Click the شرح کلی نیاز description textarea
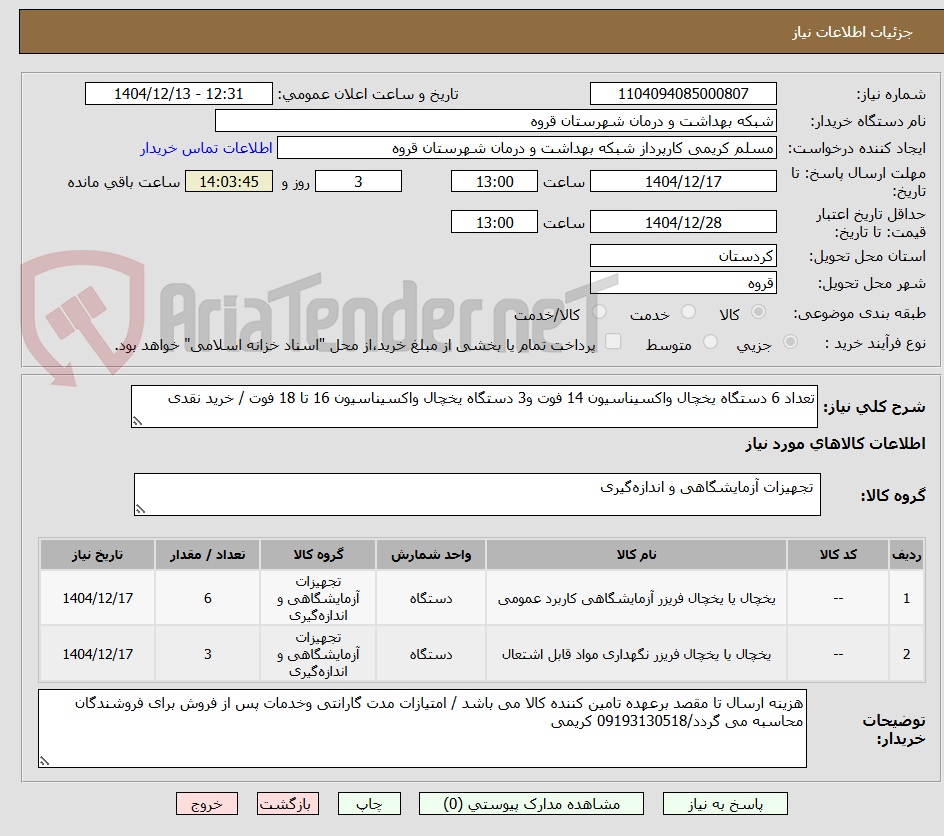This screenshot has height=836, width=944. pos(474,407)
